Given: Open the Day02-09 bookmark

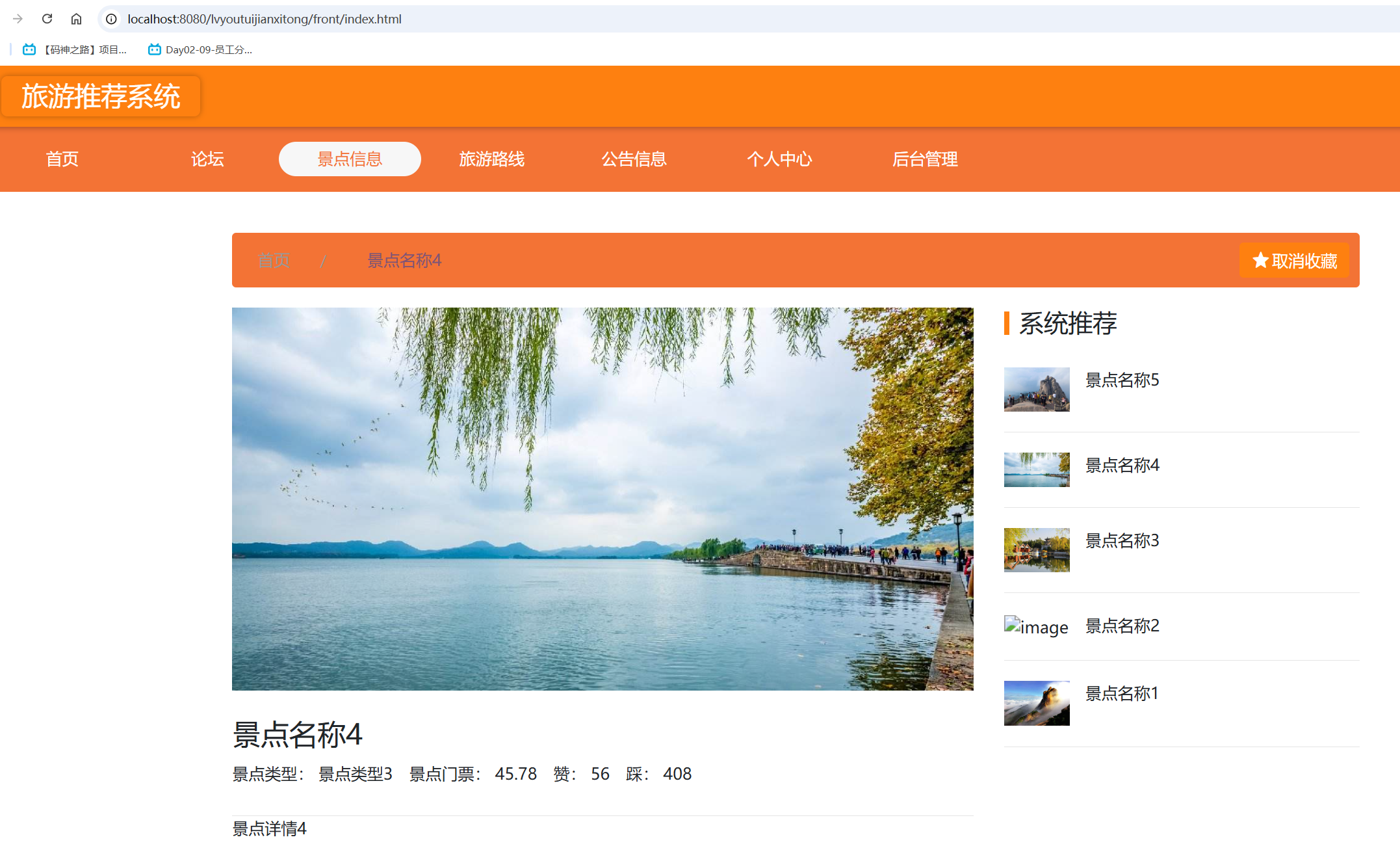Looking at the screenshot, I should coord(200,49).
